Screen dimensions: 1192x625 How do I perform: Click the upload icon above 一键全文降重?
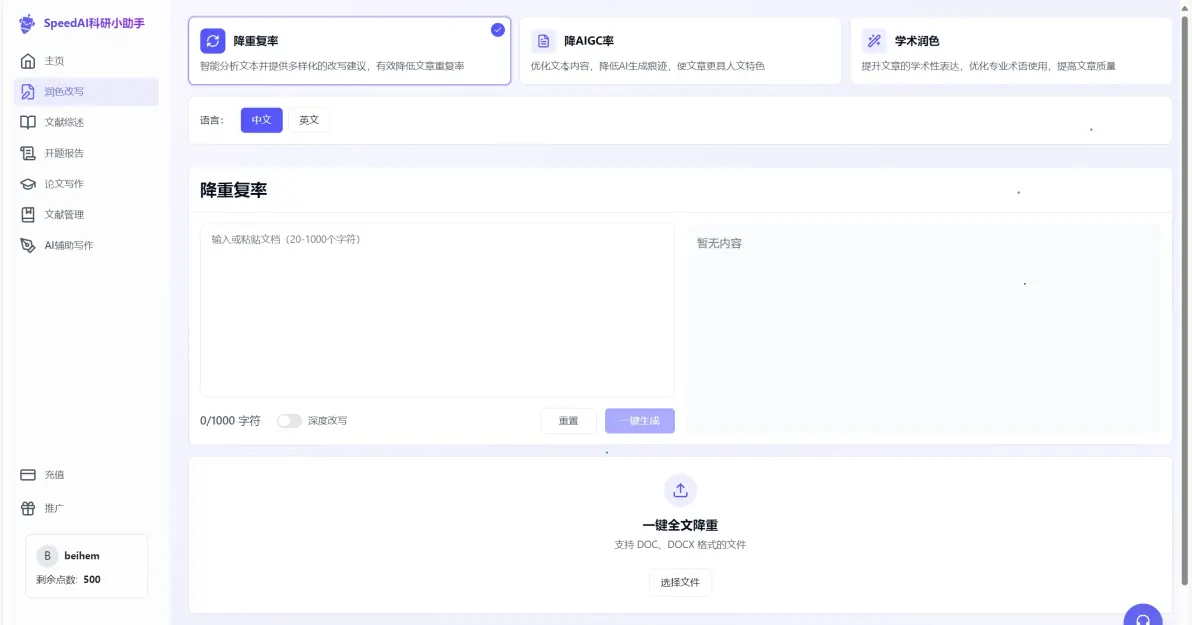point(680,490)
